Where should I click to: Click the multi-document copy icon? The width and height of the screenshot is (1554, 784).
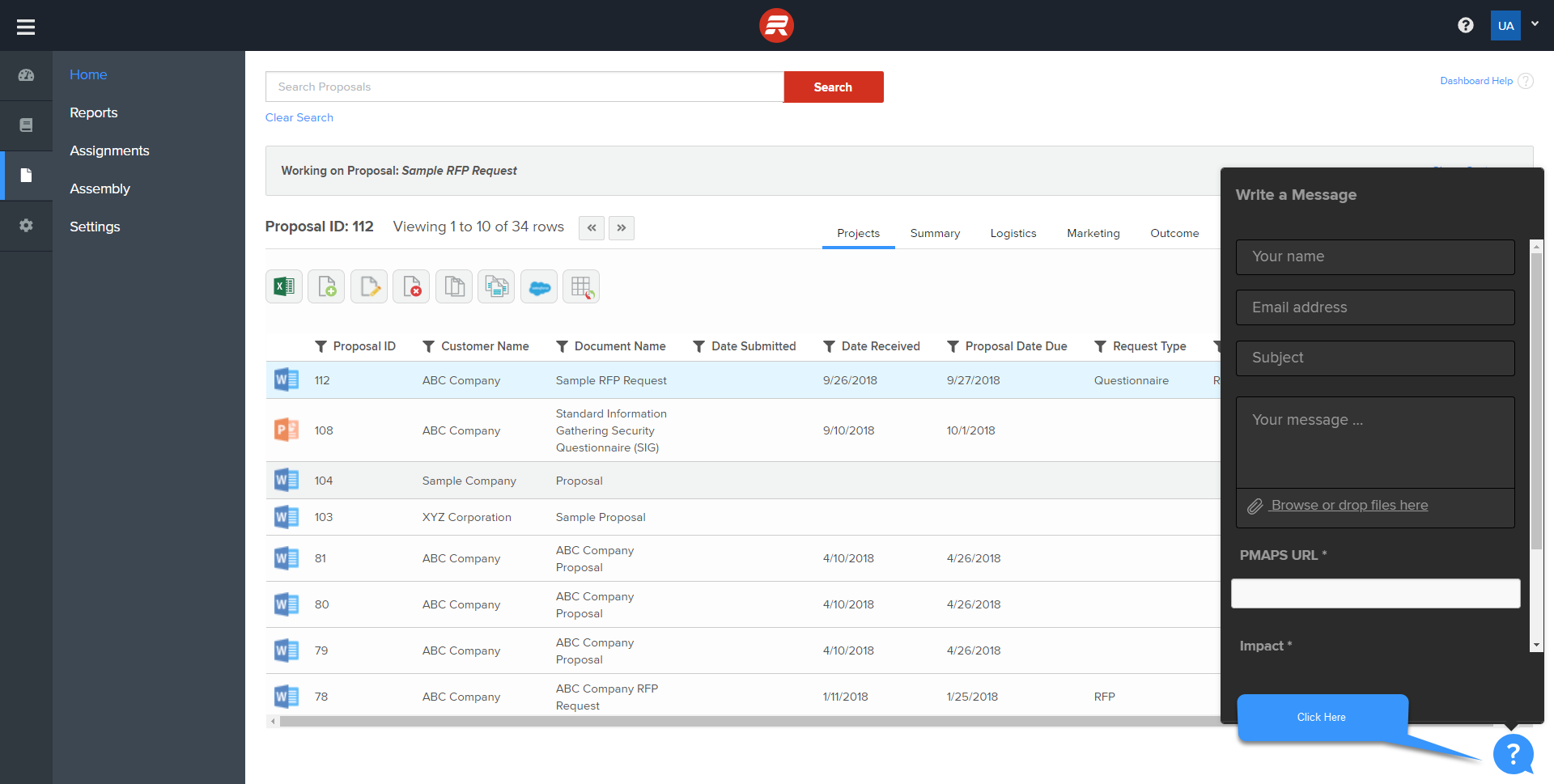click(x=496, y=286)
